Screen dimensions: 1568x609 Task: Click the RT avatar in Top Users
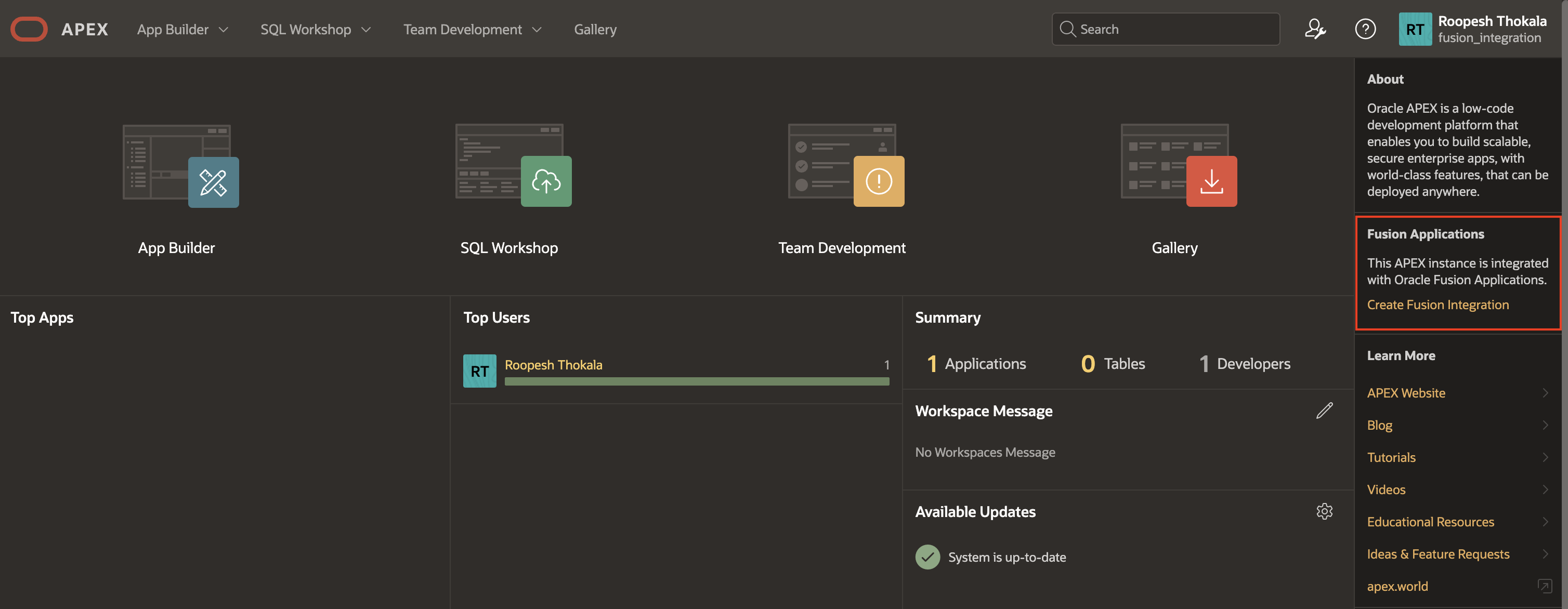tap(480, 371)
